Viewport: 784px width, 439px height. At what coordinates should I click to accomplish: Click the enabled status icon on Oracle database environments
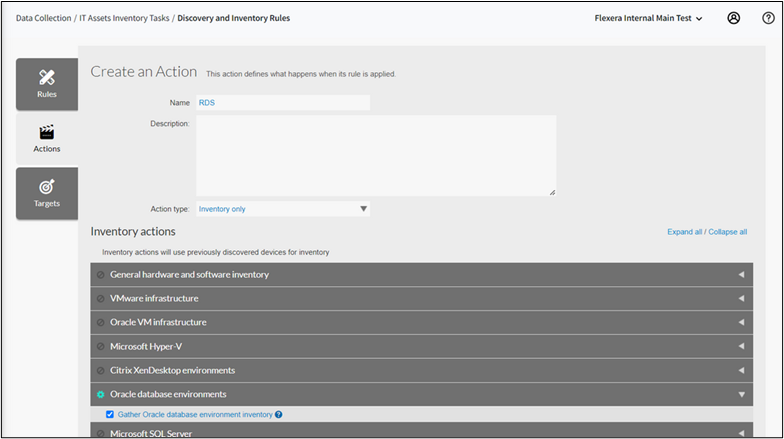point(100,394)
